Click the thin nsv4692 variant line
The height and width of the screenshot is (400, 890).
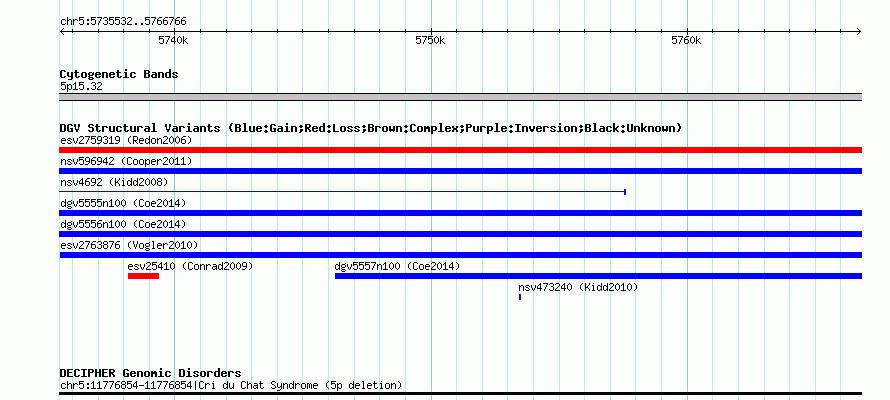coord(342,192)
